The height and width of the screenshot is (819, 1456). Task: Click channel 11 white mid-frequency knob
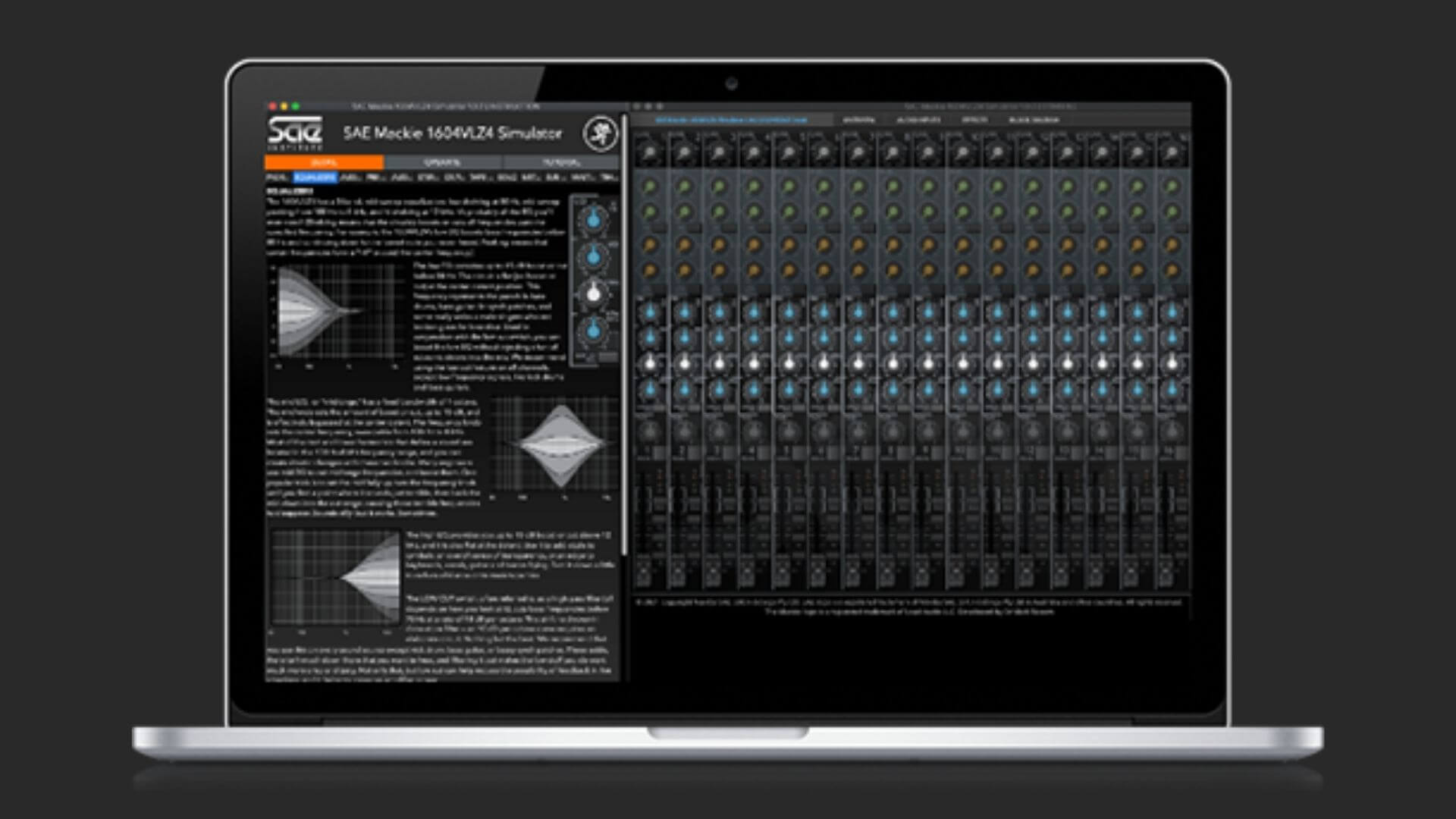pyautogui.click(x=998, y=365)
